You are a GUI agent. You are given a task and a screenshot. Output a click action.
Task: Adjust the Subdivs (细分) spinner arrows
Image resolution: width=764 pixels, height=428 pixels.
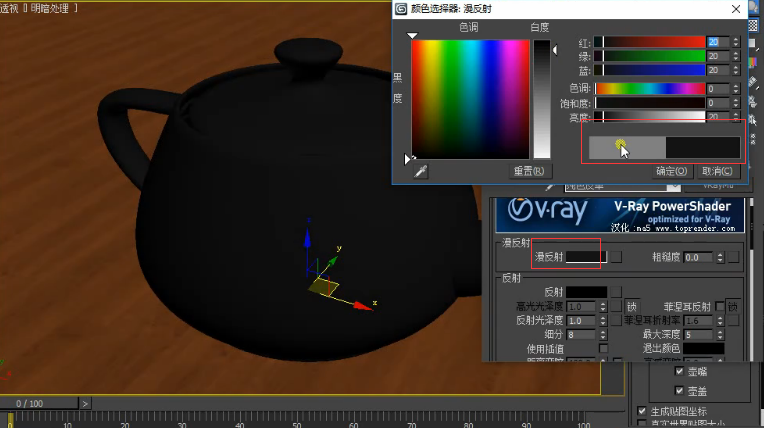coord(603,335)
